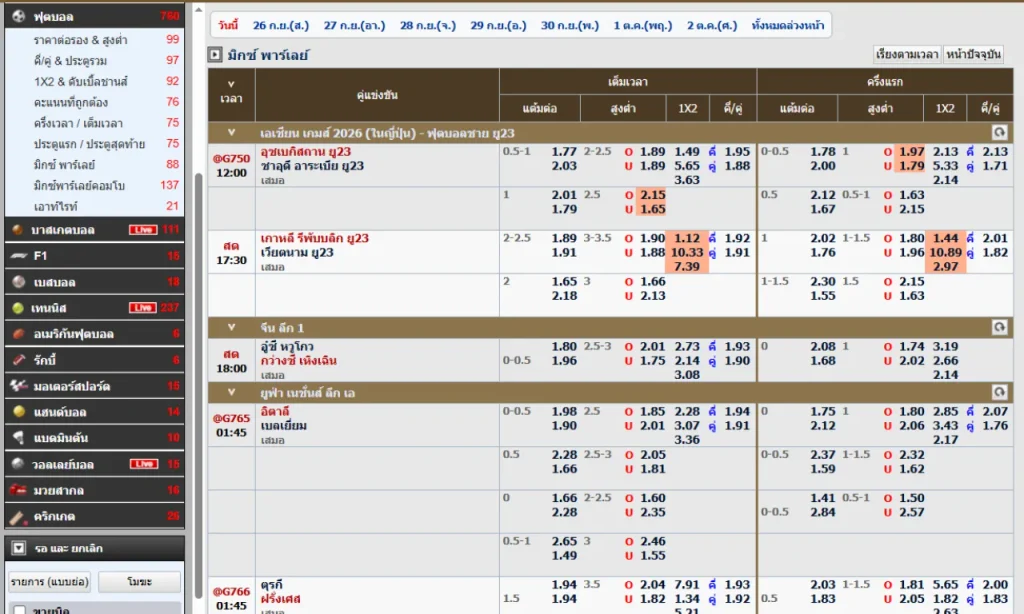Click the handball icon beside แฮนด์บอล
Viewport: 1024px width, 614px height.
pyautogui.click(x=18, y=412)
